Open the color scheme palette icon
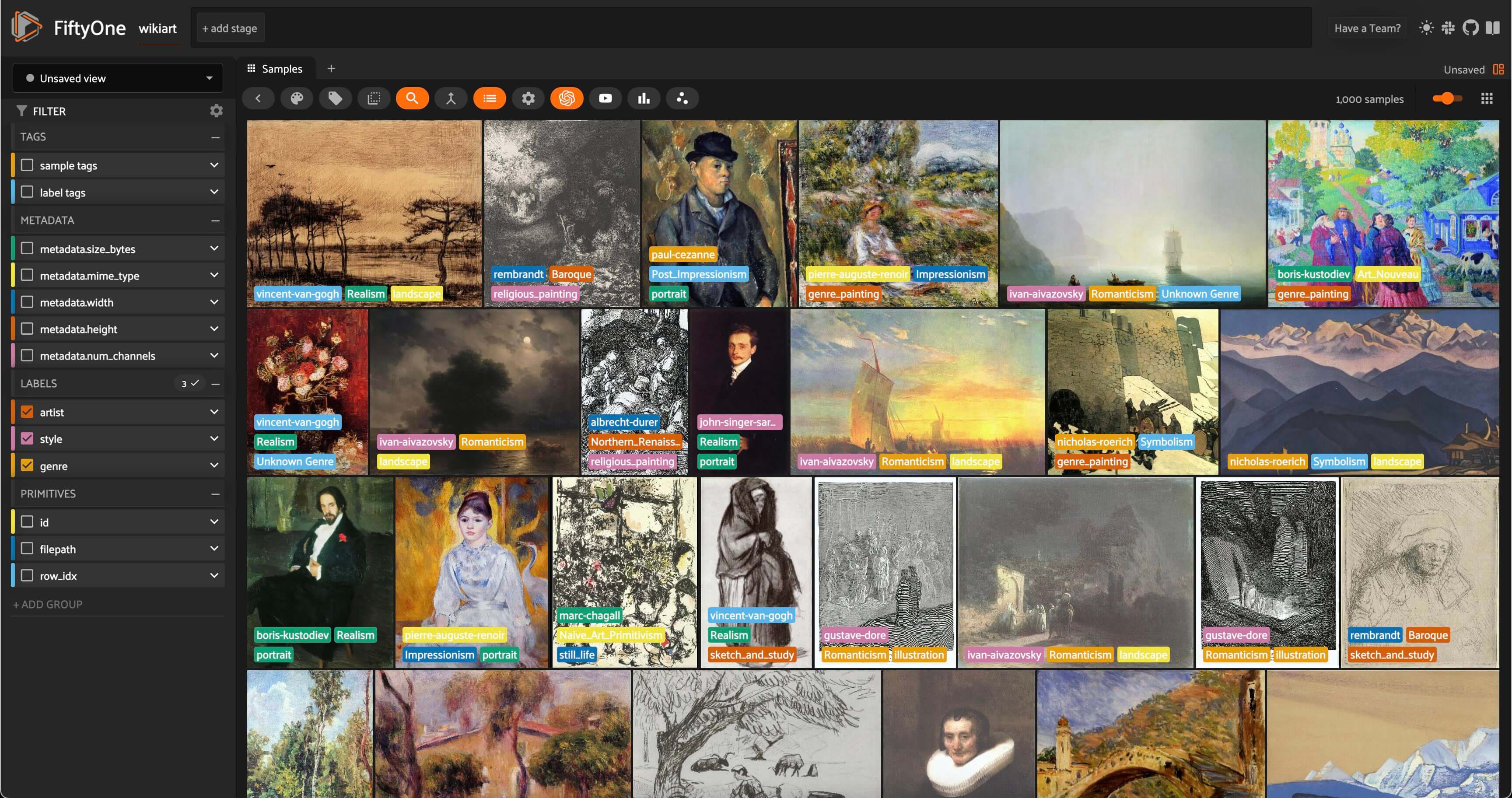This screenshot has height=798, width=1512. 297,98
